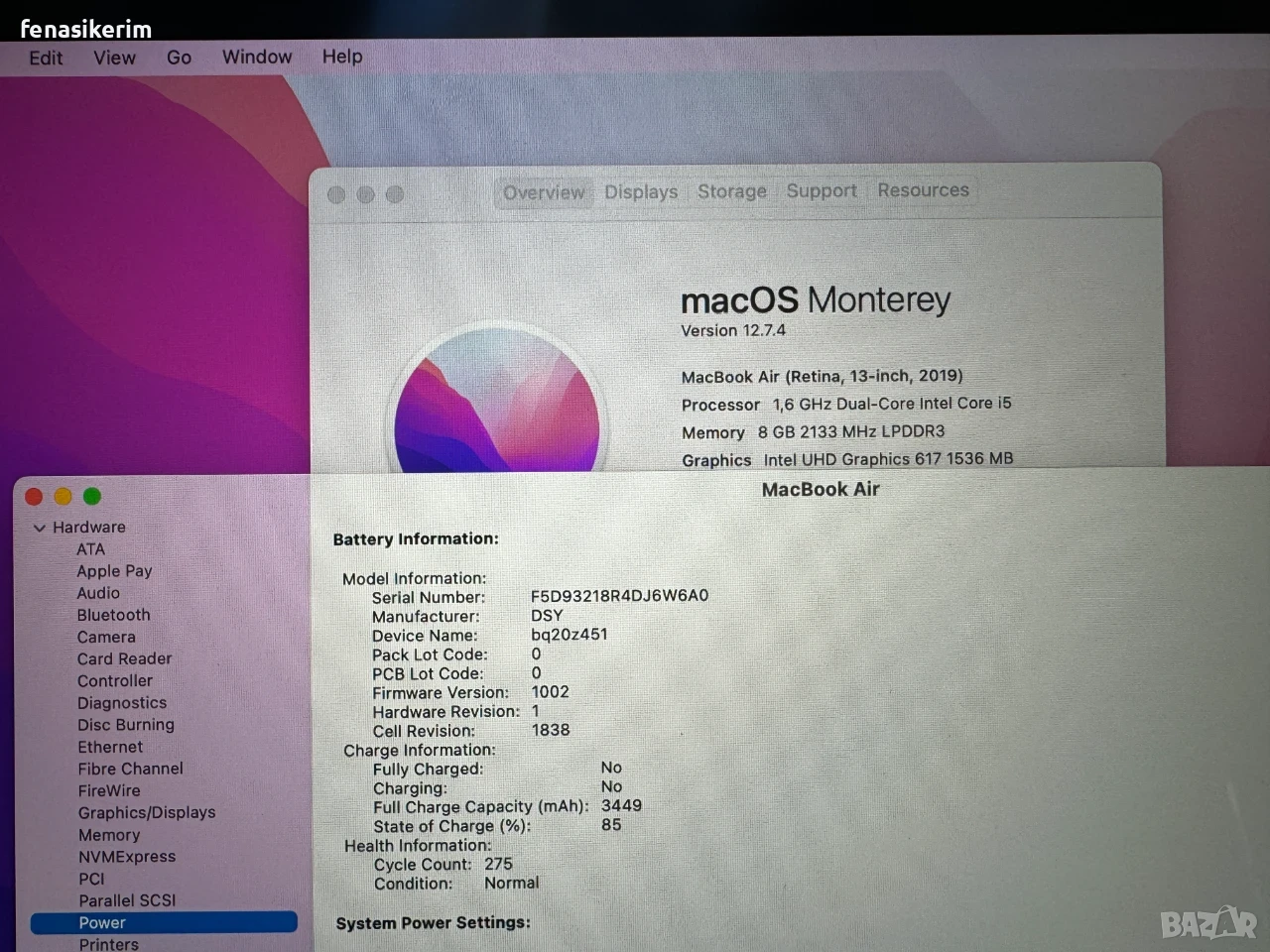Collapse the Hardware section in sidebar
Screen dimensions: 1270x952
pos(40,528)
